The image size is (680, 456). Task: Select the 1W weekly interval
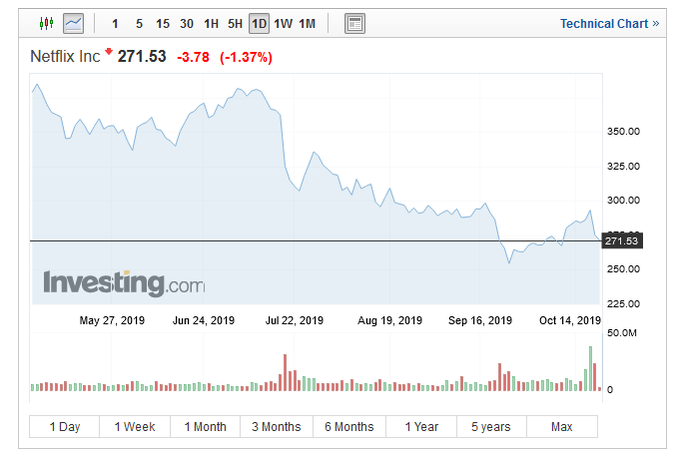click(283, 23)
